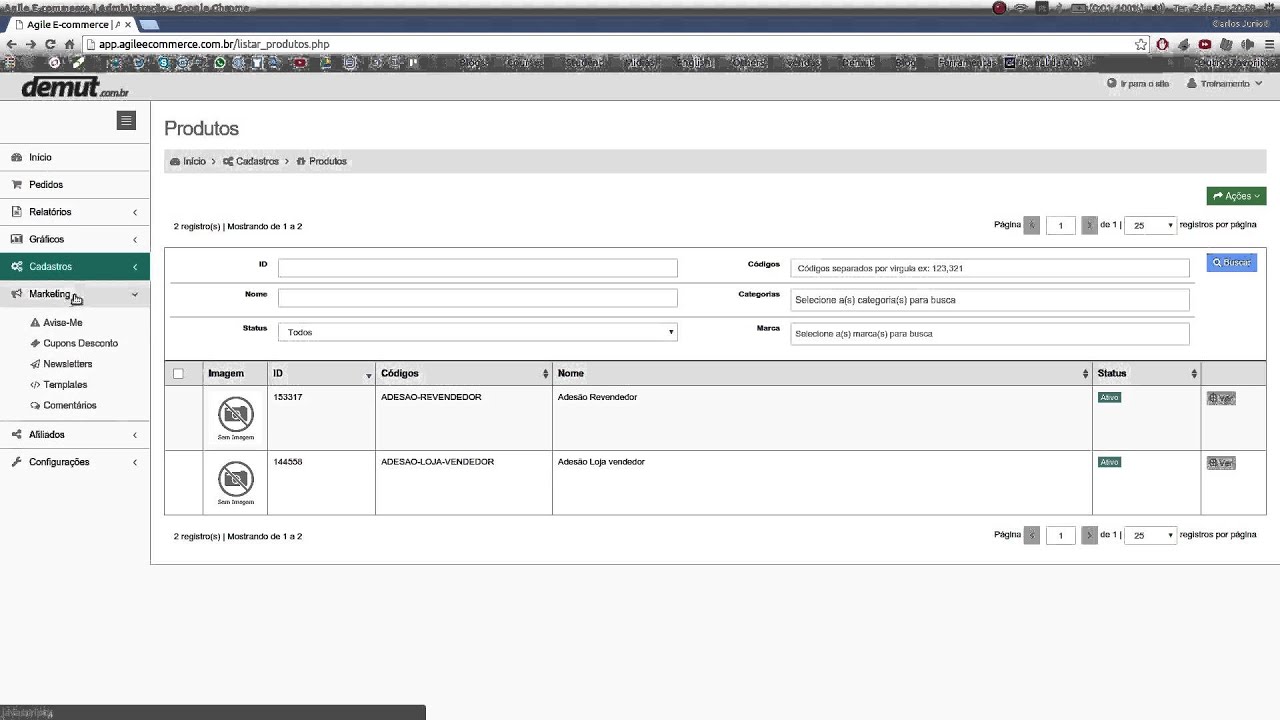Open the Marca selection field
The image size is (1280, 720).
pyautogui.click(x=990, y=333)
